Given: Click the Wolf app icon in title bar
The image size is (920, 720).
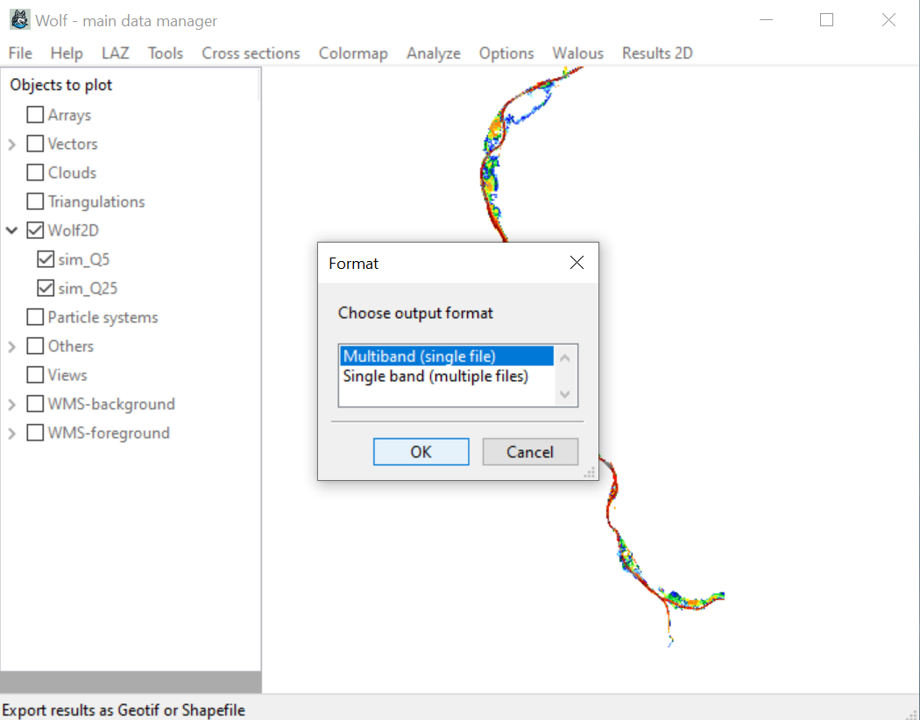Looking at the screenshot, I should coord(19,20).
